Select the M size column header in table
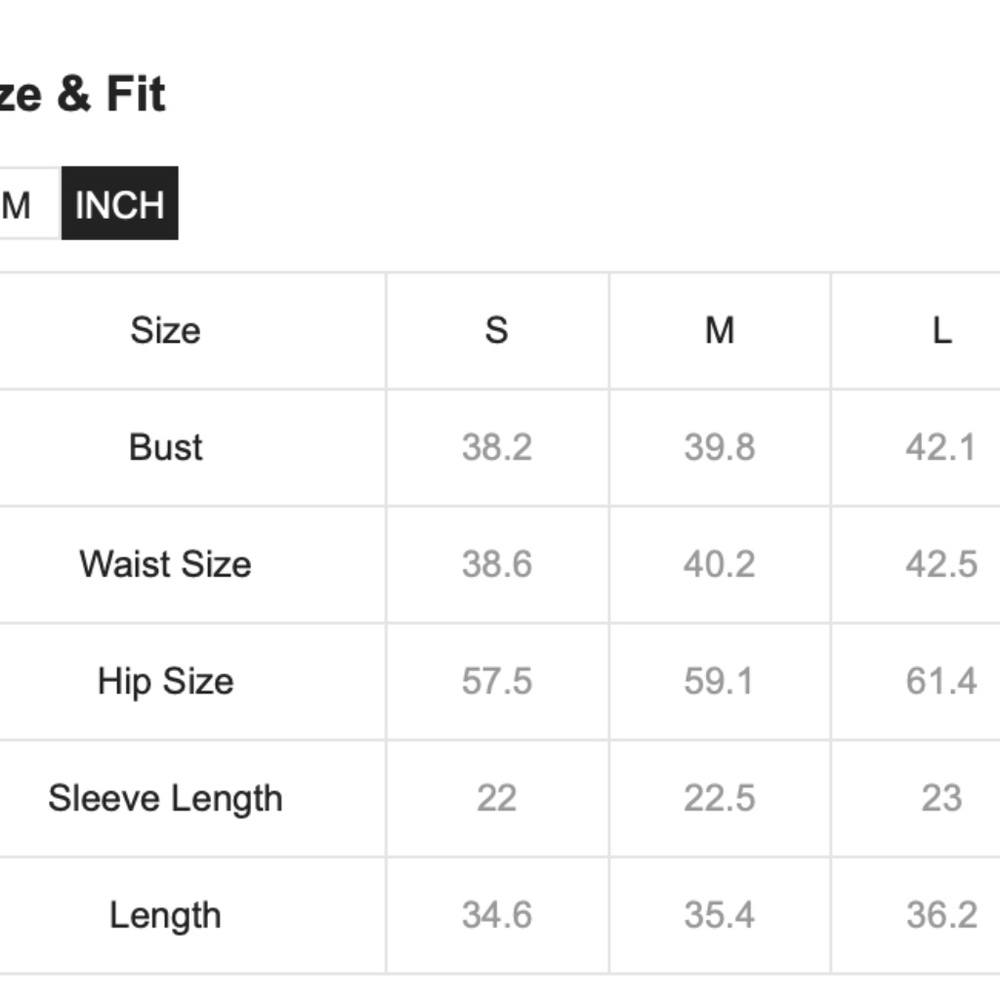 coord(719,330)
